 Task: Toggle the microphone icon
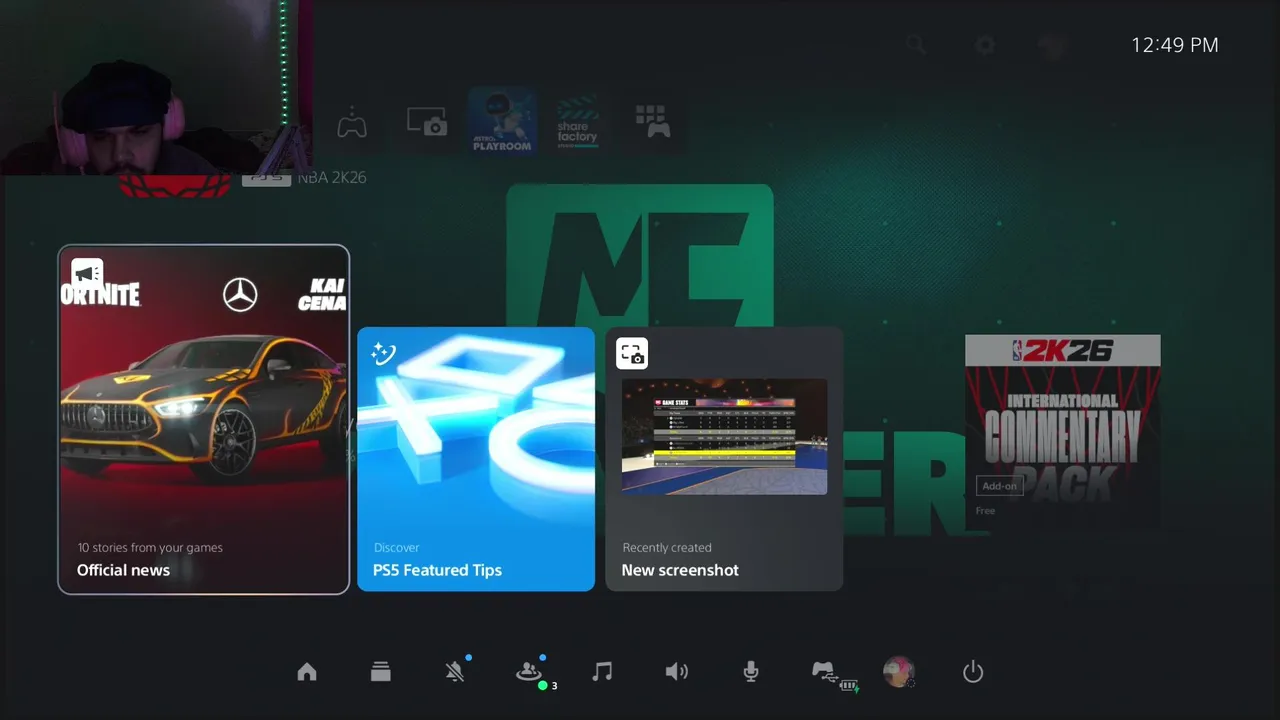tap(751, 672)
